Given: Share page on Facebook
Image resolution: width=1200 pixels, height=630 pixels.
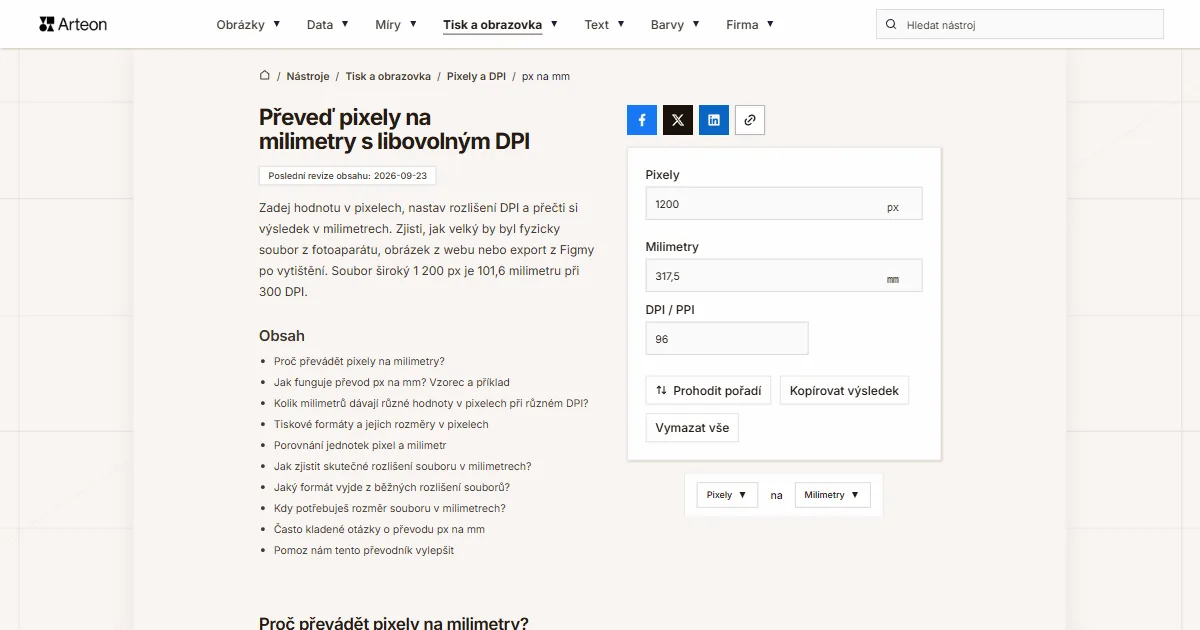Looking at the screenshot, I should pyautogui.click(x=642, y=120).
